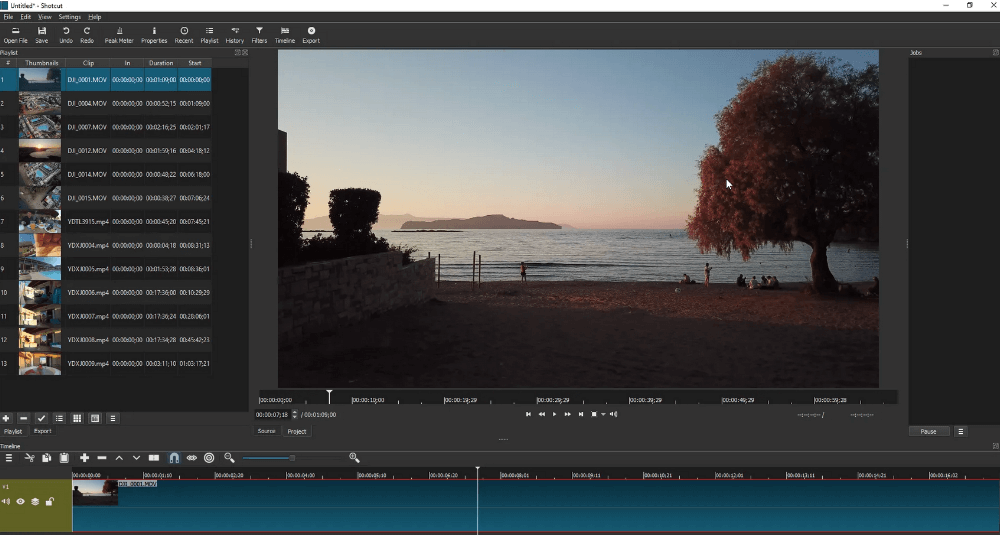Save the project with Save icon

(x=41, y=34)
